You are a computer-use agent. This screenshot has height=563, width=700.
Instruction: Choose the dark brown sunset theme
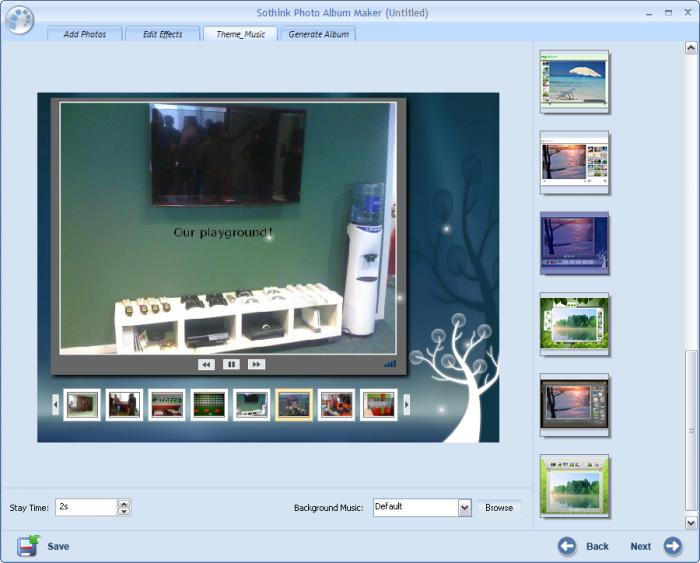pyautogui.click(x=574, y=405)
